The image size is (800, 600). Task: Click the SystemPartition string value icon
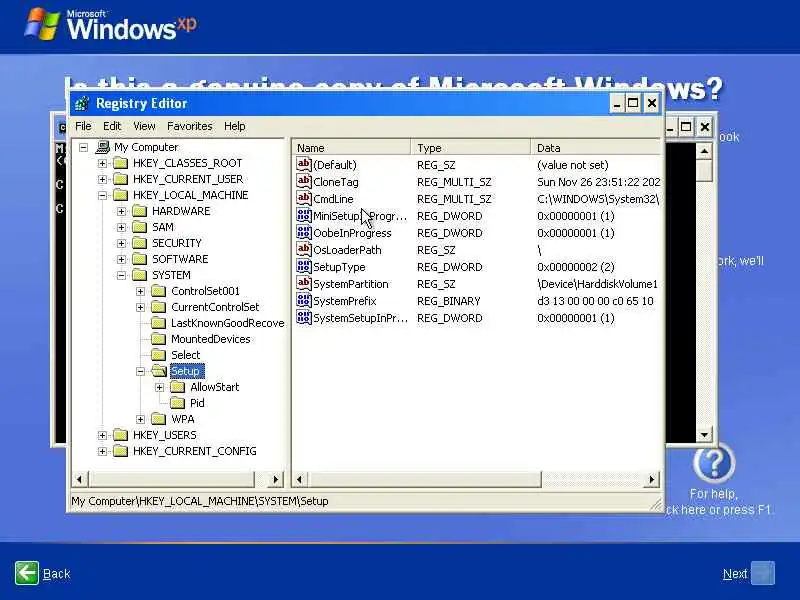304,283
